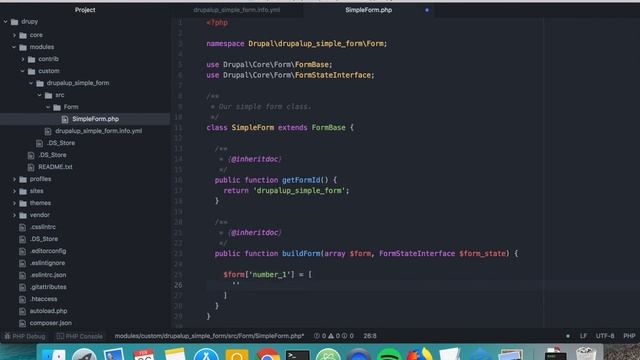Viewport: 640px width, 360px height.
Task: Click the buildForm function name
Action: tap(301, 253)
